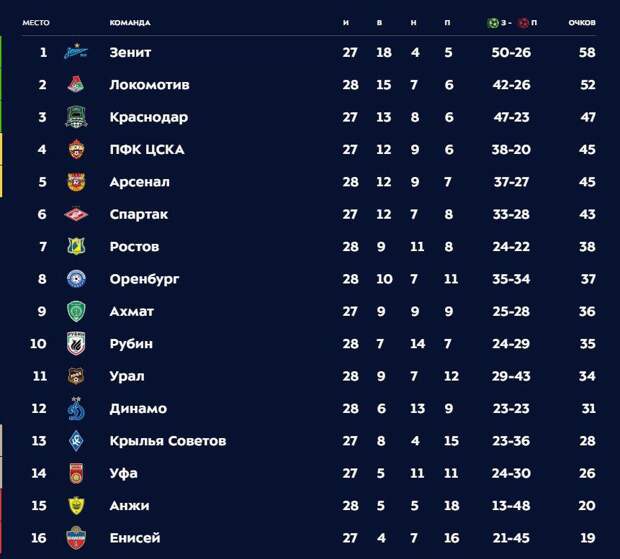Screen dimensions: 620x559
Task: Select the ПФК ЦСКА crest icon
Action: tap(76, 149)
